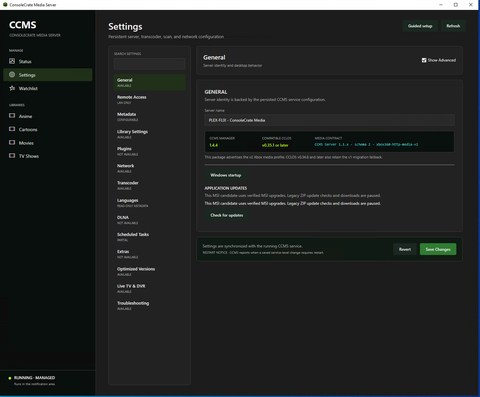Open the Transcoder settings category
This screenshot has width=480, height=397.
(149, 185)
